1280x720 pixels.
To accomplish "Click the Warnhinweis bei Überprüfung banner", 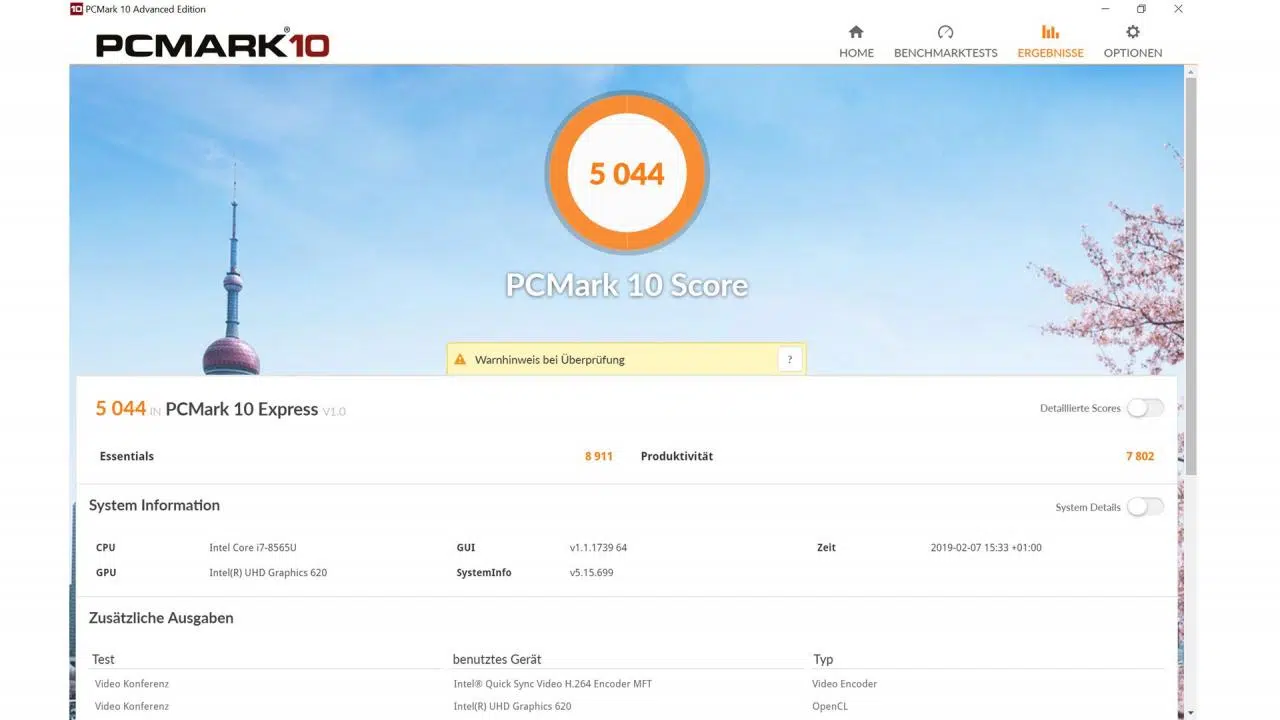I will point(626,359).
